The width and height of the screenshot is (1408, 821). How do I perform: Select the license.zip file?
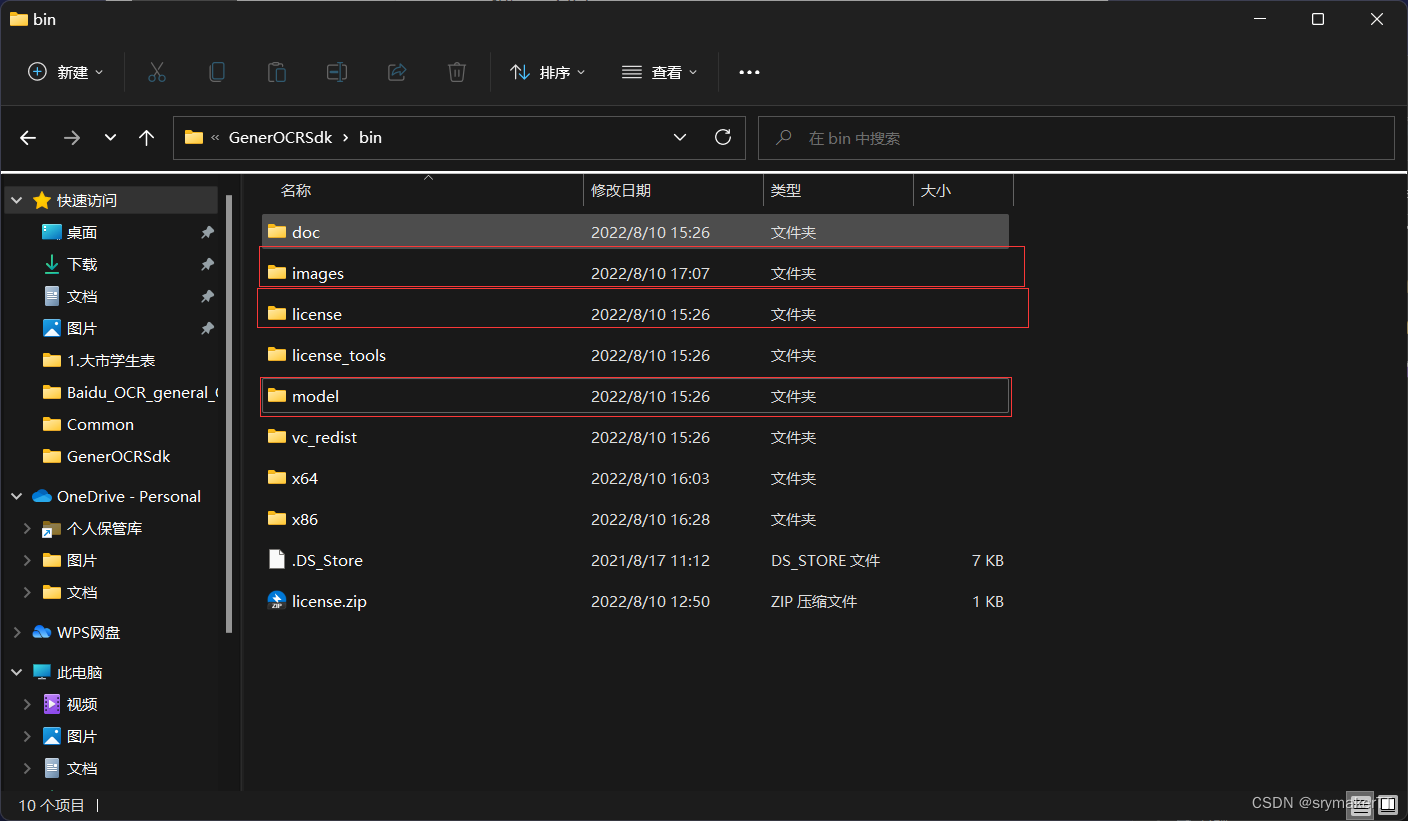[x=635, y=601]
